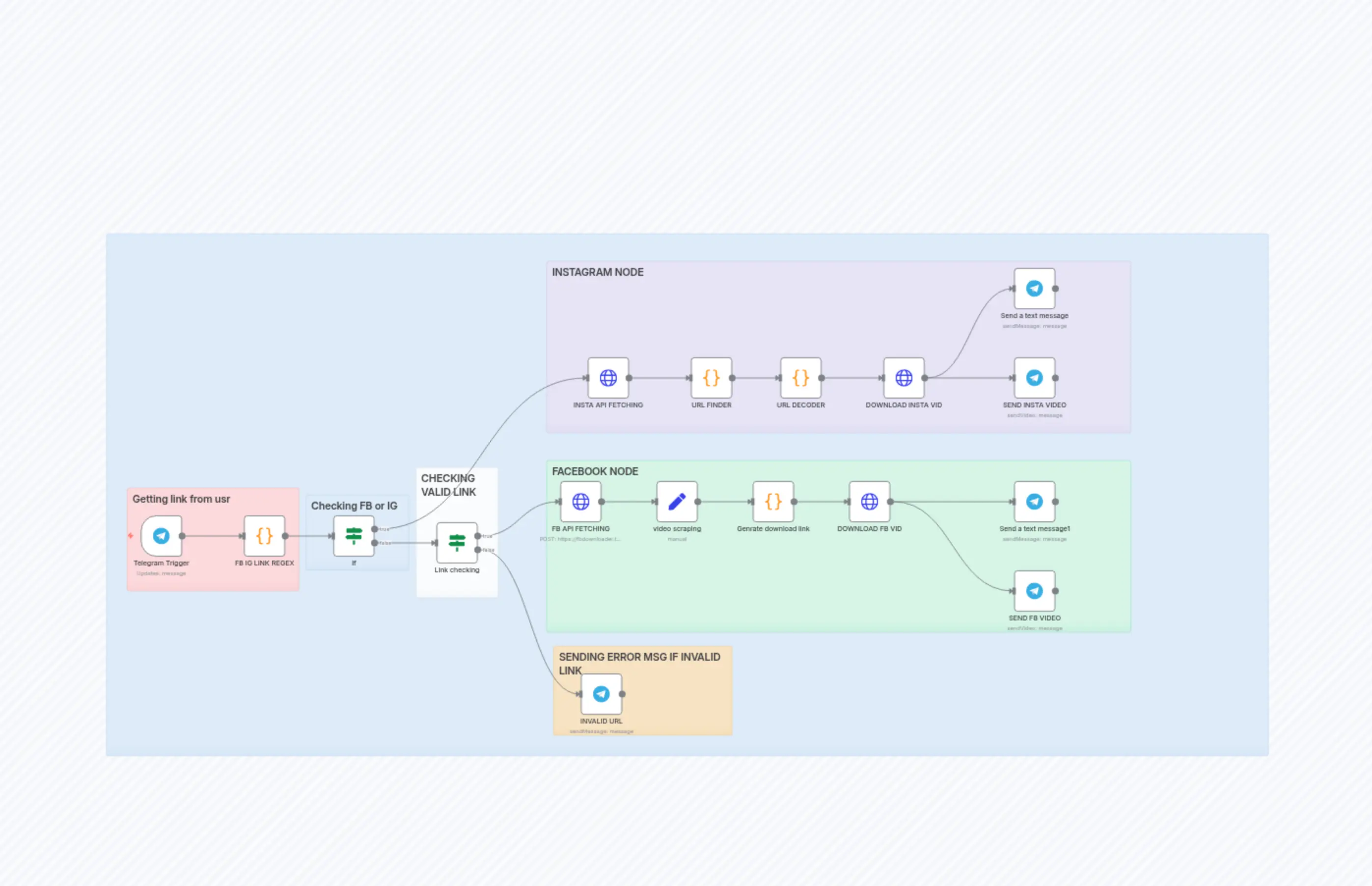The image size is (1372, 886).
Task: Open the INSTA API FETCHING HTTP node
Action: point(608,378)
